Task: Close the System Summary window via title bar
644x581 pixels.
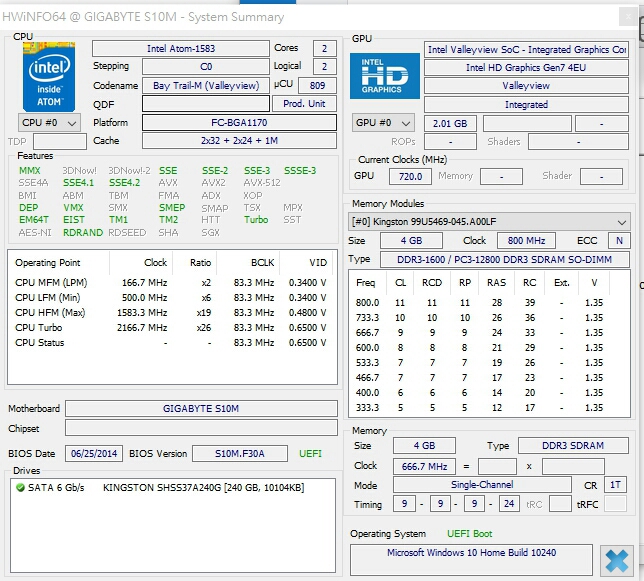Action: 628,17
